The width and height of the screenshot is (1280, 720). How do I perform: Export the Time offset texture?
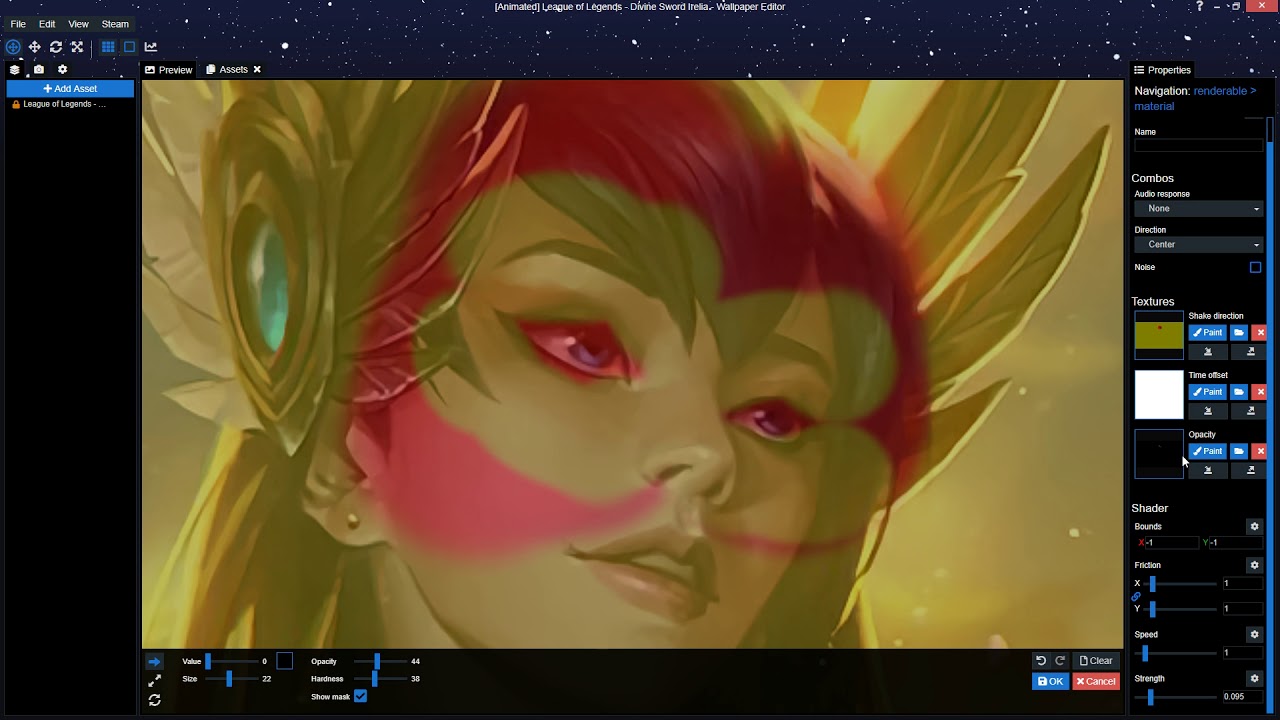(1250, 411)
